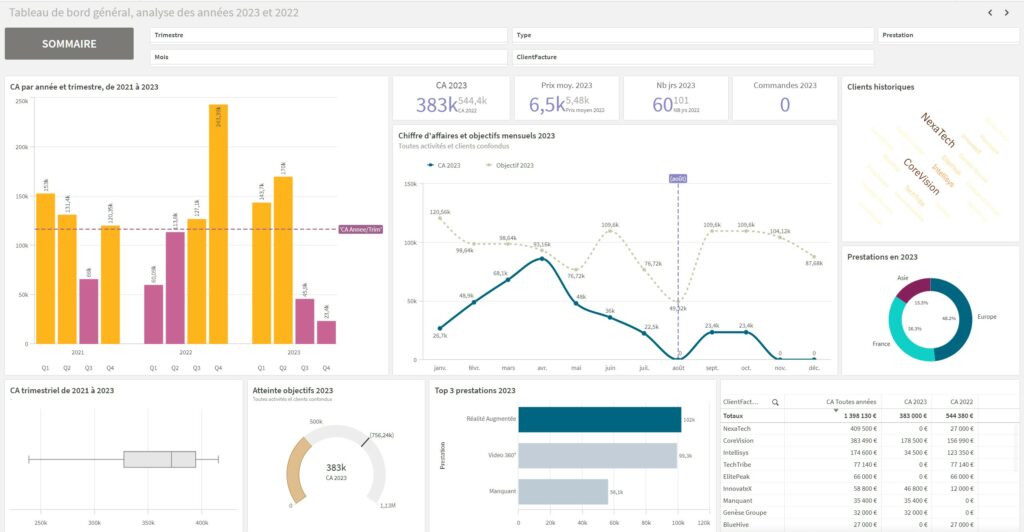This screenshot has width=1024, height=532.
Task: Select Intellisys row in the table
Action: [x=869, y=453]
